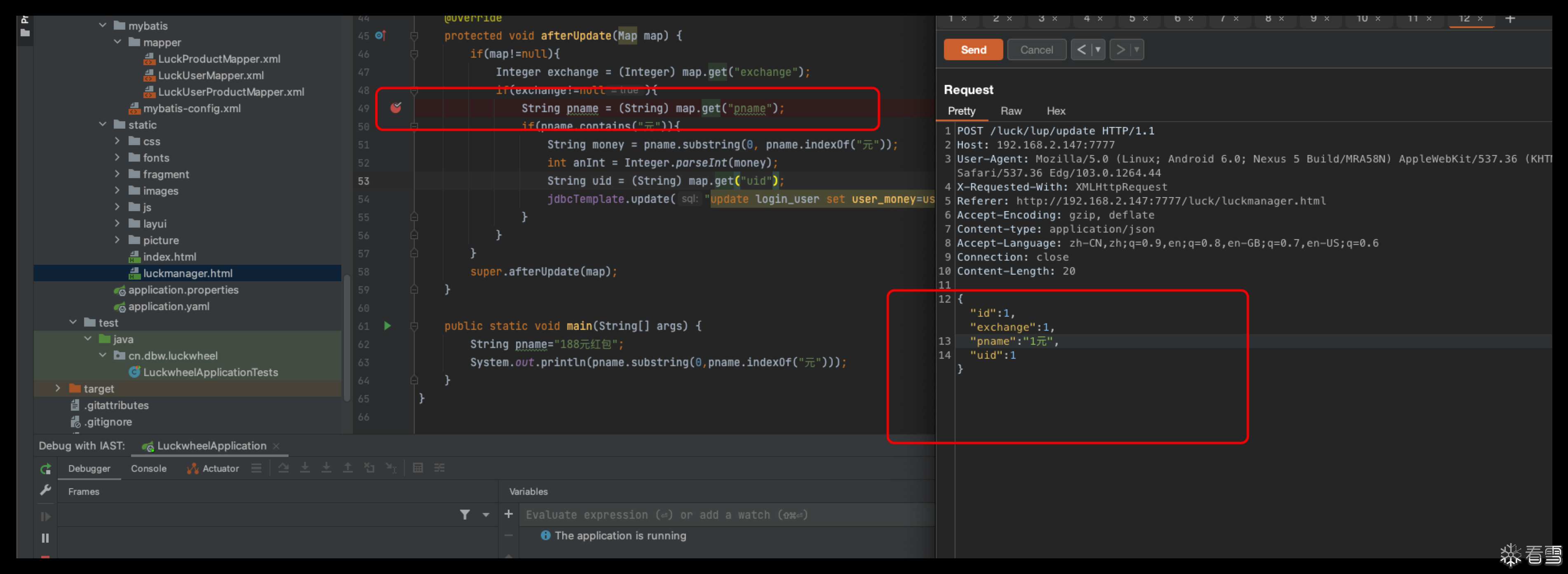Expand the fonts folder
This screenshot has height=574, width=1568.
(117, 157)
